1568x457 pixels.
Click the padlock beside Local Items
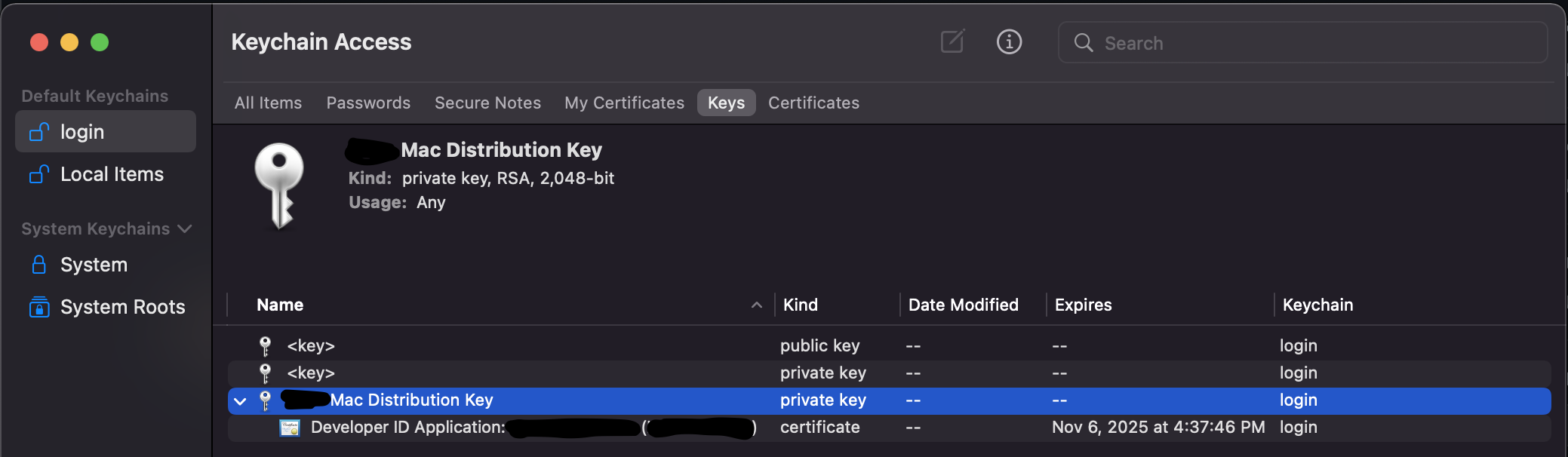[38, 173]
